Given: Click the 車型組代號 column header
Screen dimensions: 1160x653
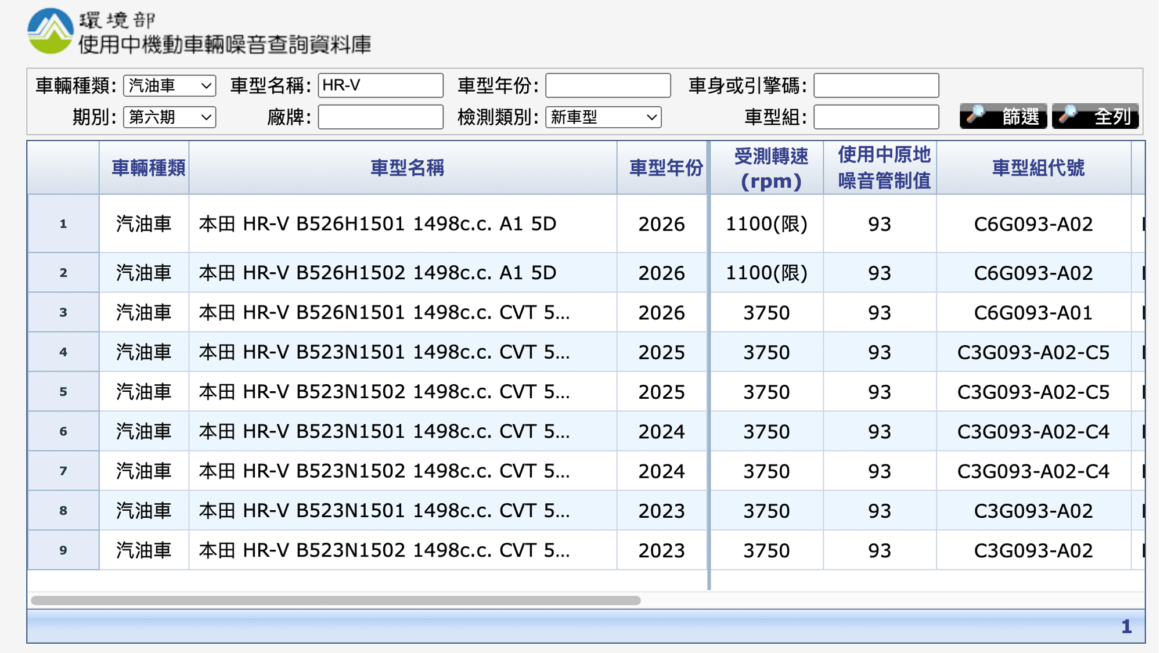Looking at the screenshot, I should (1040, 167).
